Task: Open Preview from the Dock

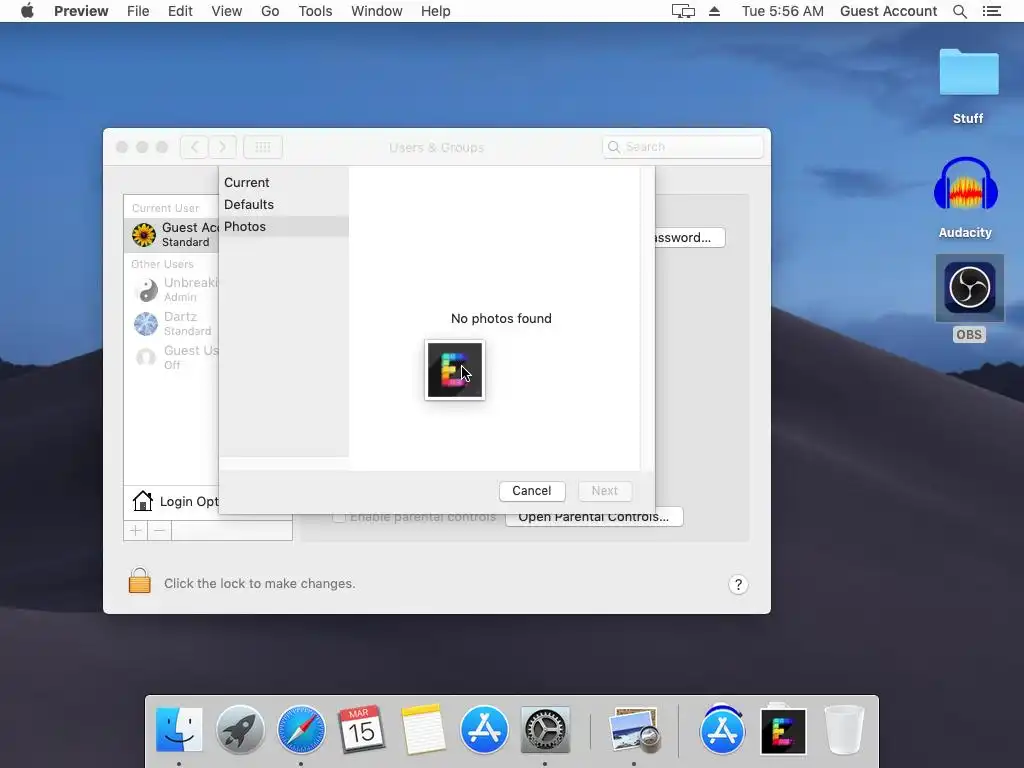Action: coord(633,730)
